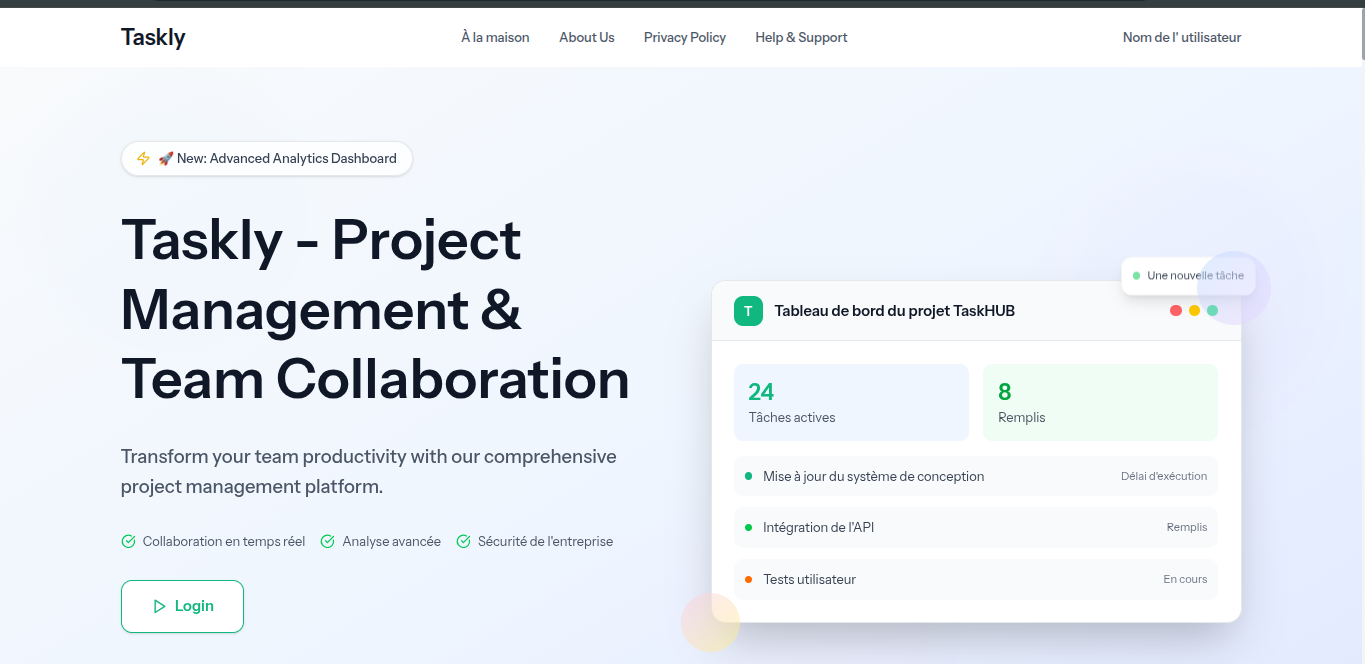Screen dimensions: 1365x664
Task: Open the Nom de l'utilisateur user menu
Action: (x=1181, y=37)
